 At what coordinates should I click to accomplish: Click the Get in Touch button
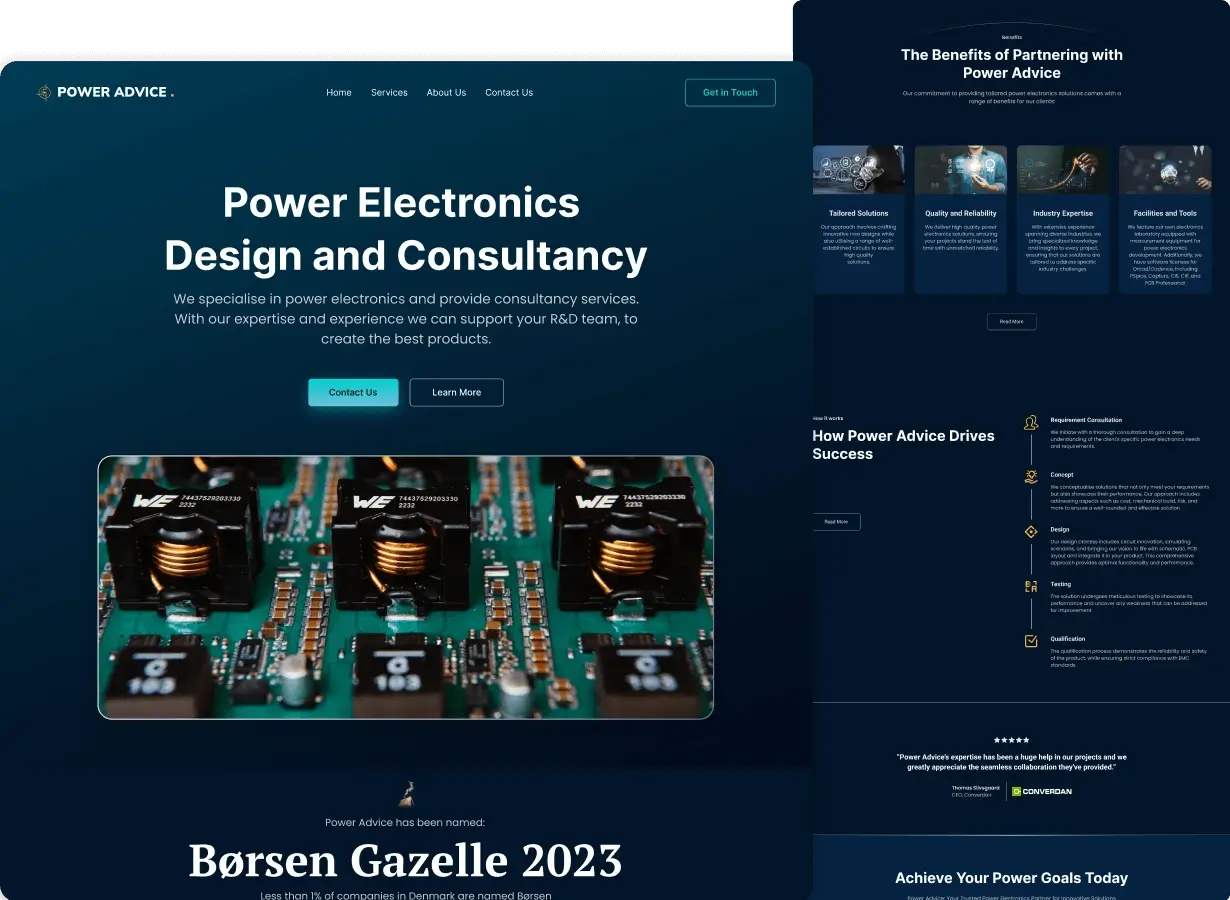[730, 92]
